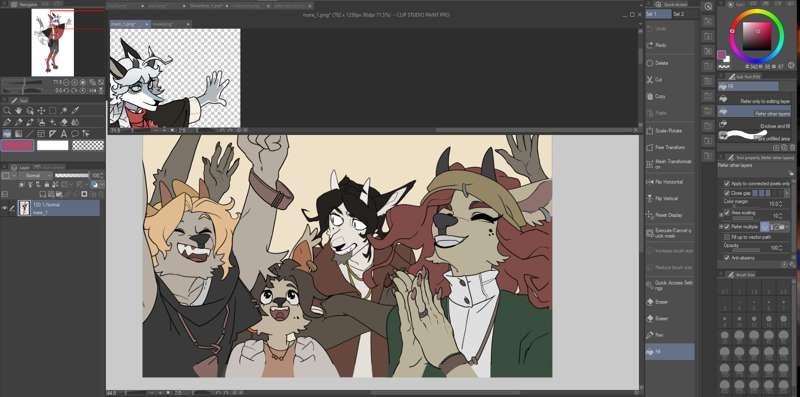
Task: Click Cut in Quick Access
Action: 670,80
